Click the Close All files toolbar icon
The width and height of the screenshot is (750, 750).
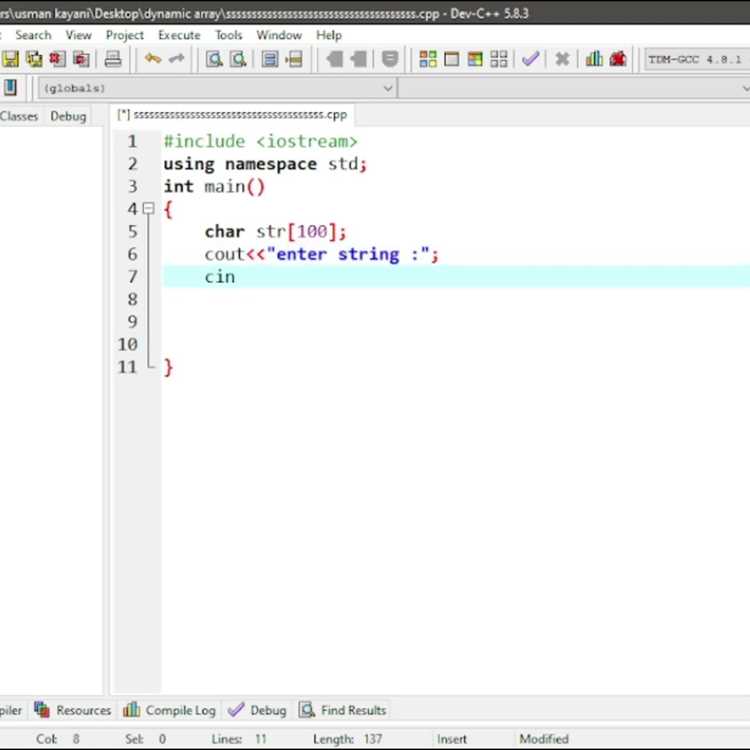tap(81, 59)
